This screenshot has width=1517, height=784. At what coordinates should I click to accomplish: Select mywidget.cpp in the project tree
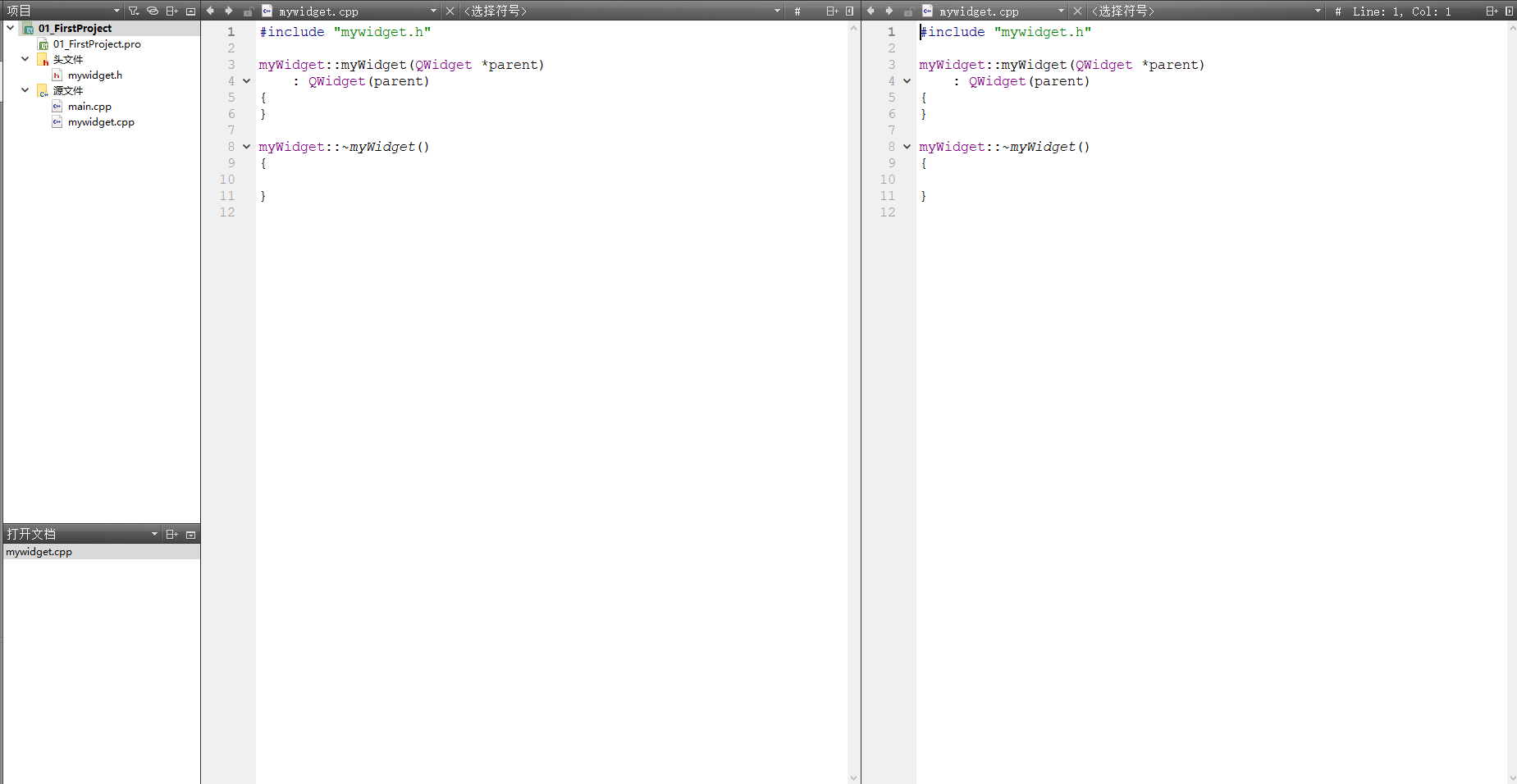[101, 122]
